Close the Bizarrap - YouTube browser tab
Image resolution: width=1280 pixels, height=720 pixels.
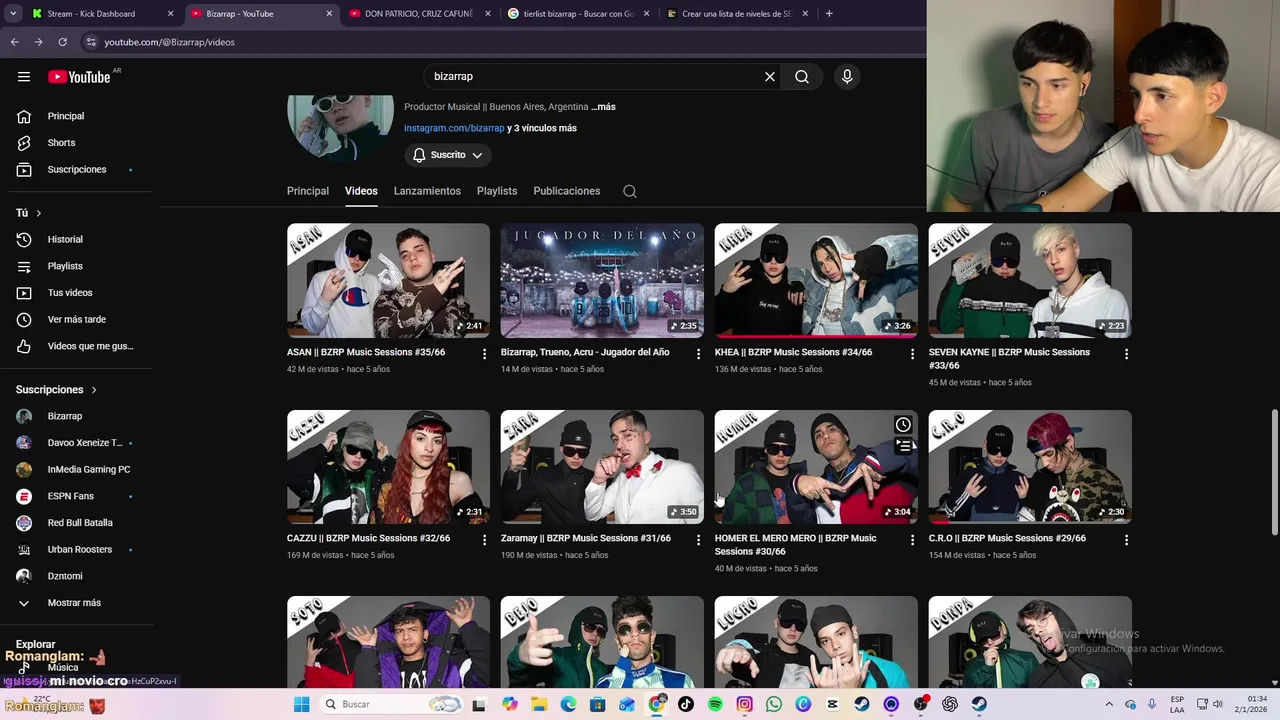point(330,14)
